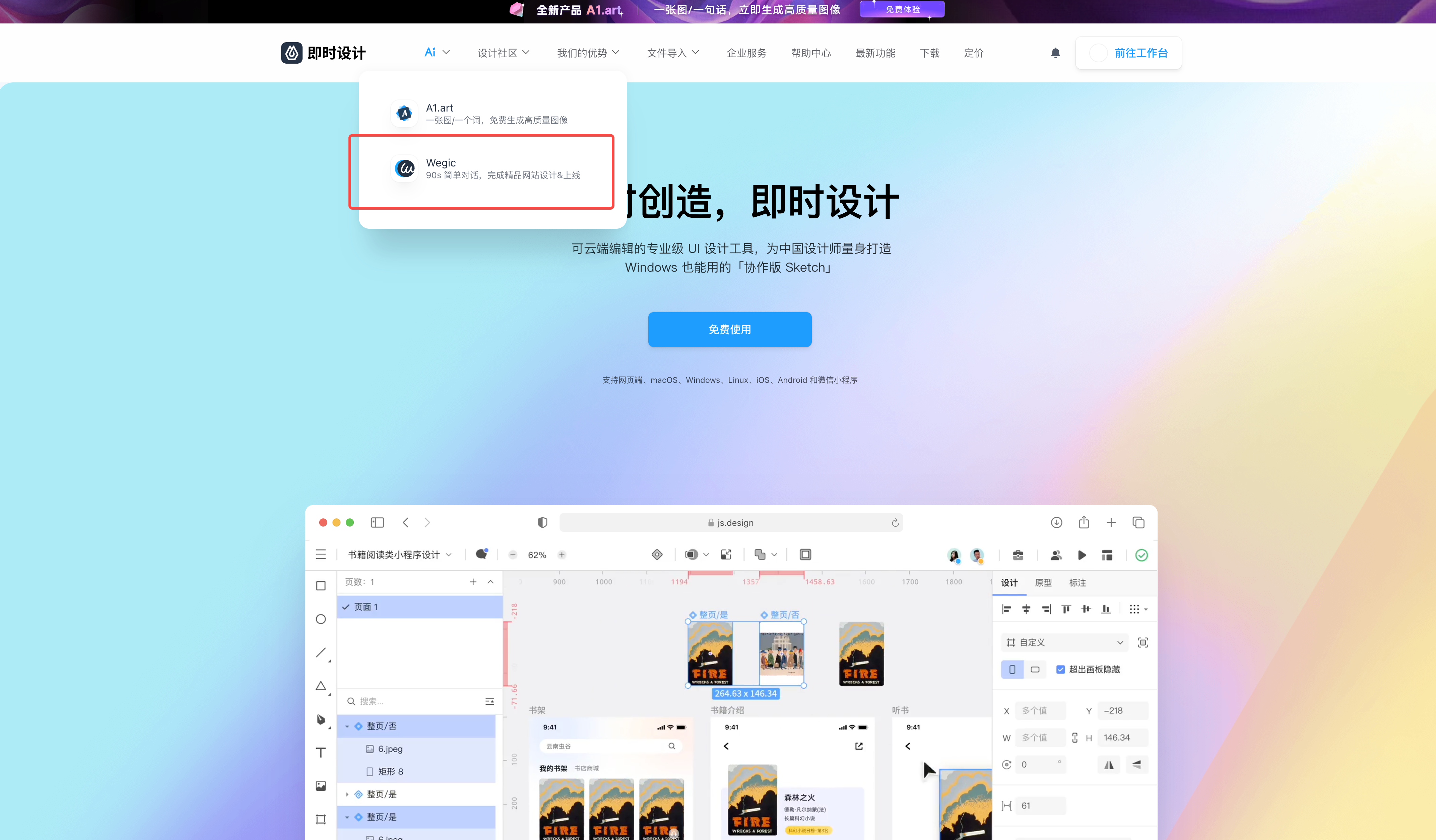
Task: Open the 帮助中心 menu
Action: pos(811,52)
